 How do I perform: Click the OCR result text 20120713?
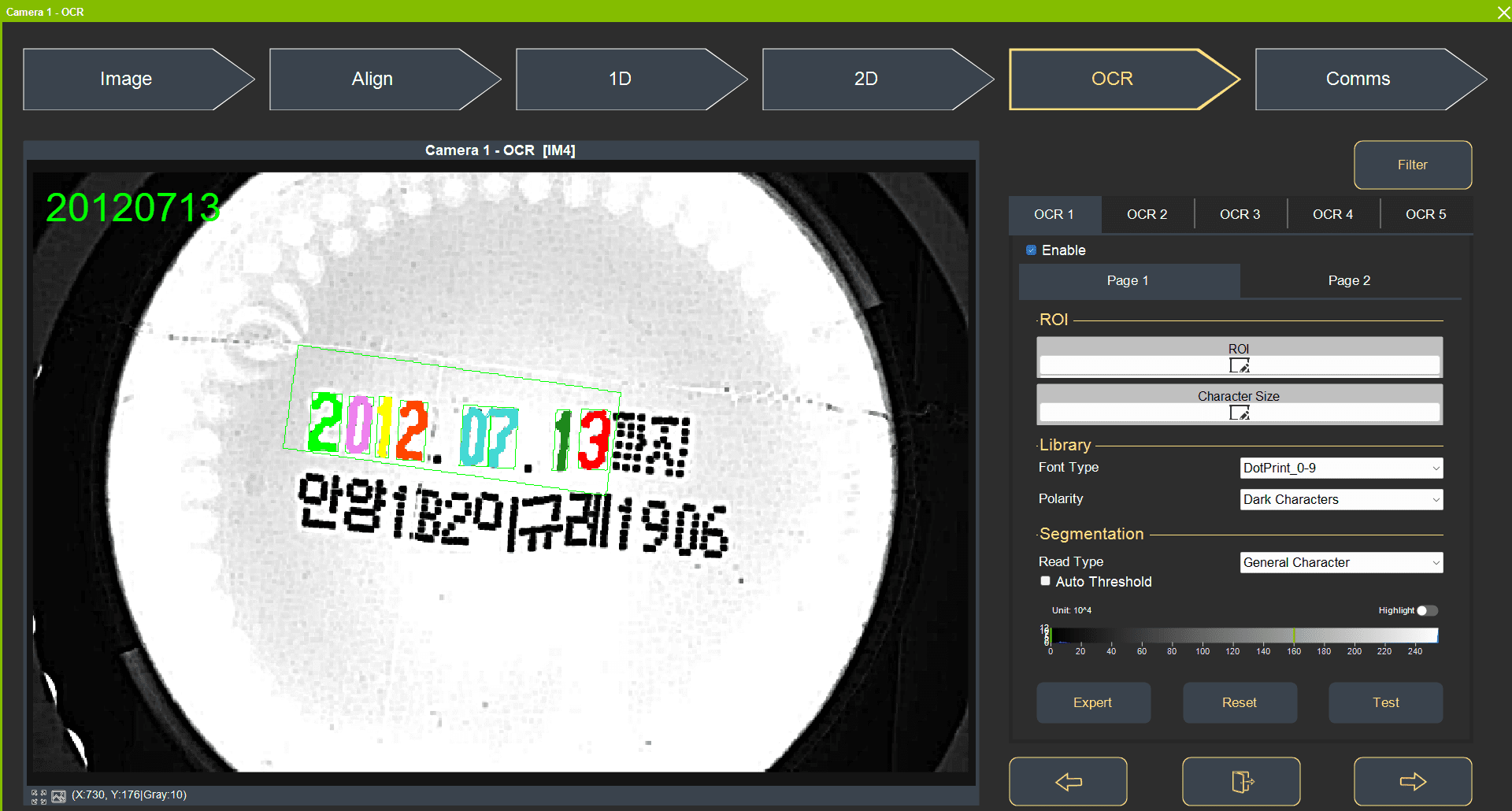[x=133, y=208]
